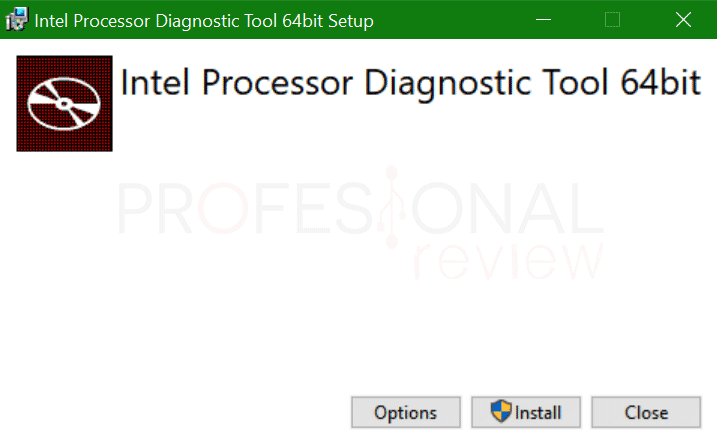Viewport: 717px width, 444px height.
Task: Click the red disc installer logo
Action: tap(64, 103)
